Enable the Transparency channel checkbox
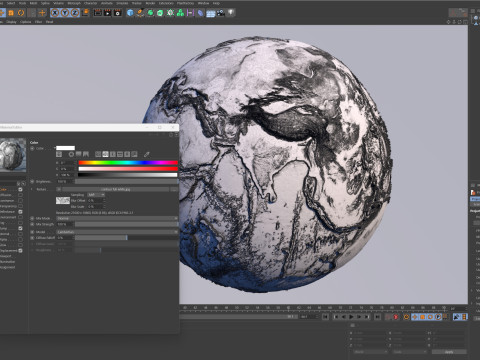 click(x=20, y=206)
